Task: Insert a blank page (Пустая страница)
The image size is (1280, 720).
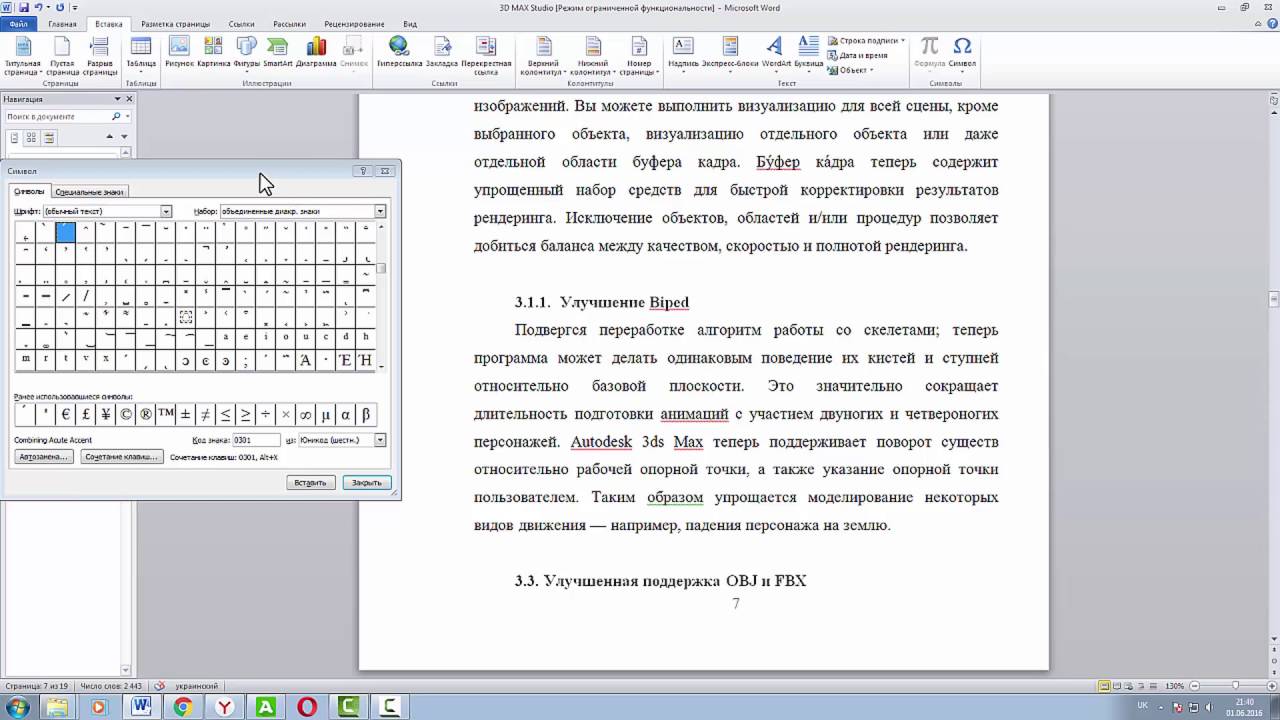Action: tap(62, 57)
